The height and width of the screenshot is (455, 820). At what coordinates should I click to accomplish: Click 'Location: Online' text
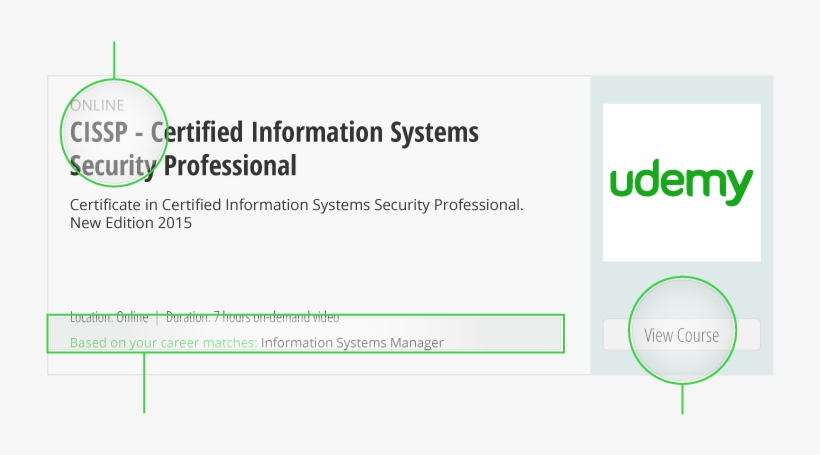(x=109, y=317)
